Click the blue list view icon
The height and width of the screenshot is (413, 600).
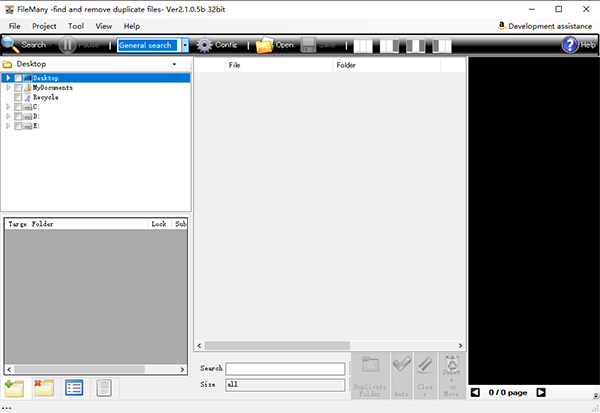click(x=74, y=388)
